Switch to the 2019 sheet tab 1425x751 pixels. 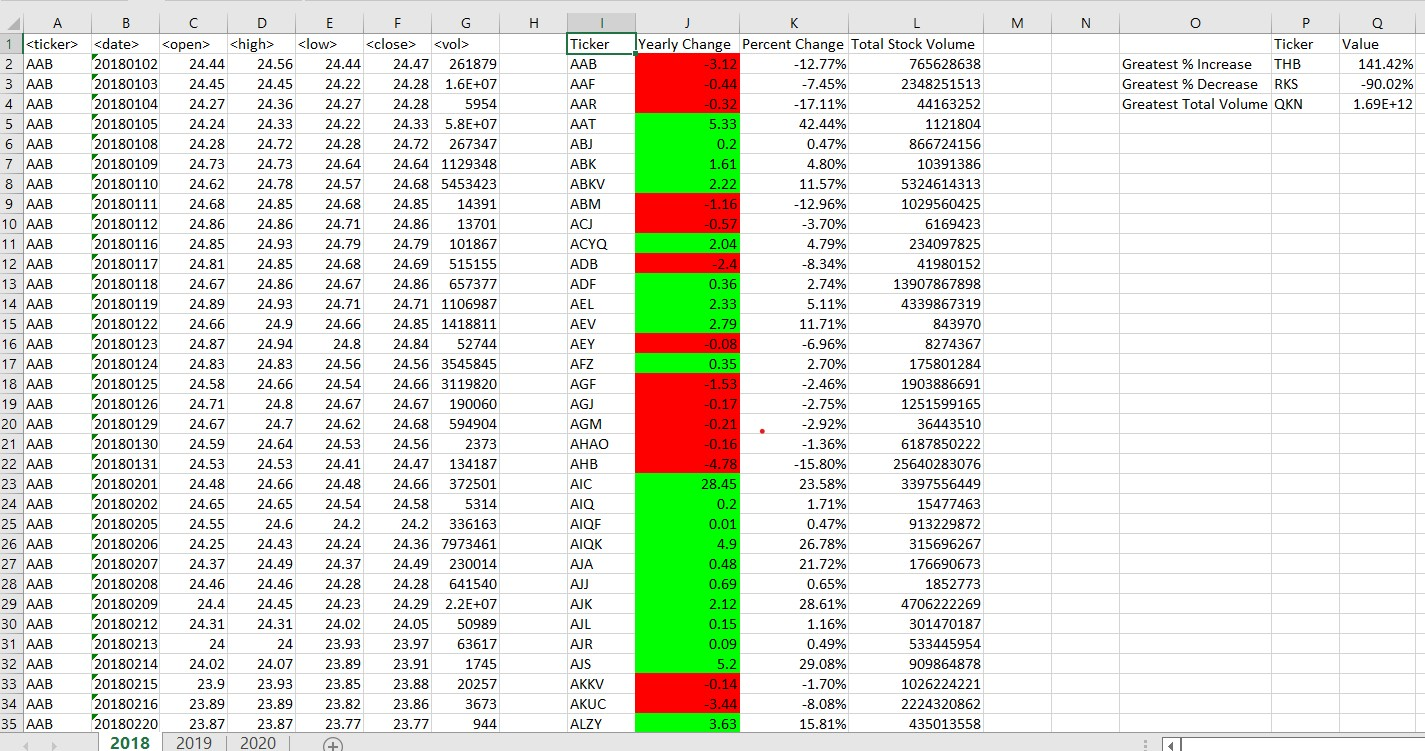pos(193,744)
